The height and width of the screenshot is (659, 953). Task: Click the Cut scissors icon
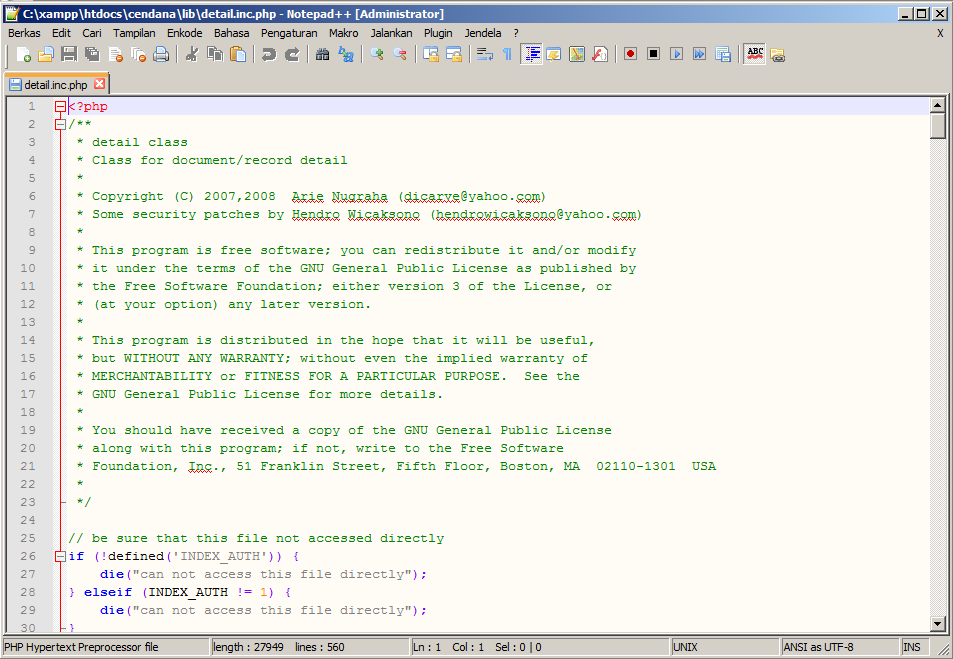point(191,55)
